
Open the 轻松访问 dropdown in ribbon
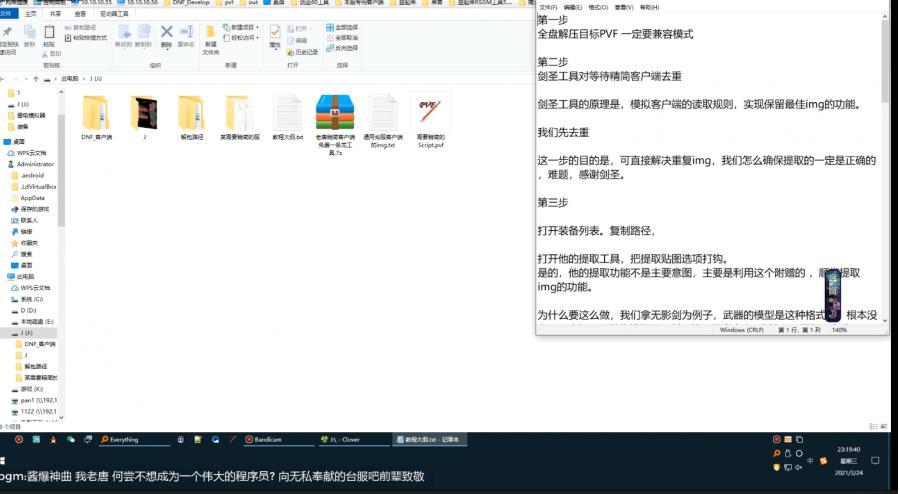coord(241,38)
